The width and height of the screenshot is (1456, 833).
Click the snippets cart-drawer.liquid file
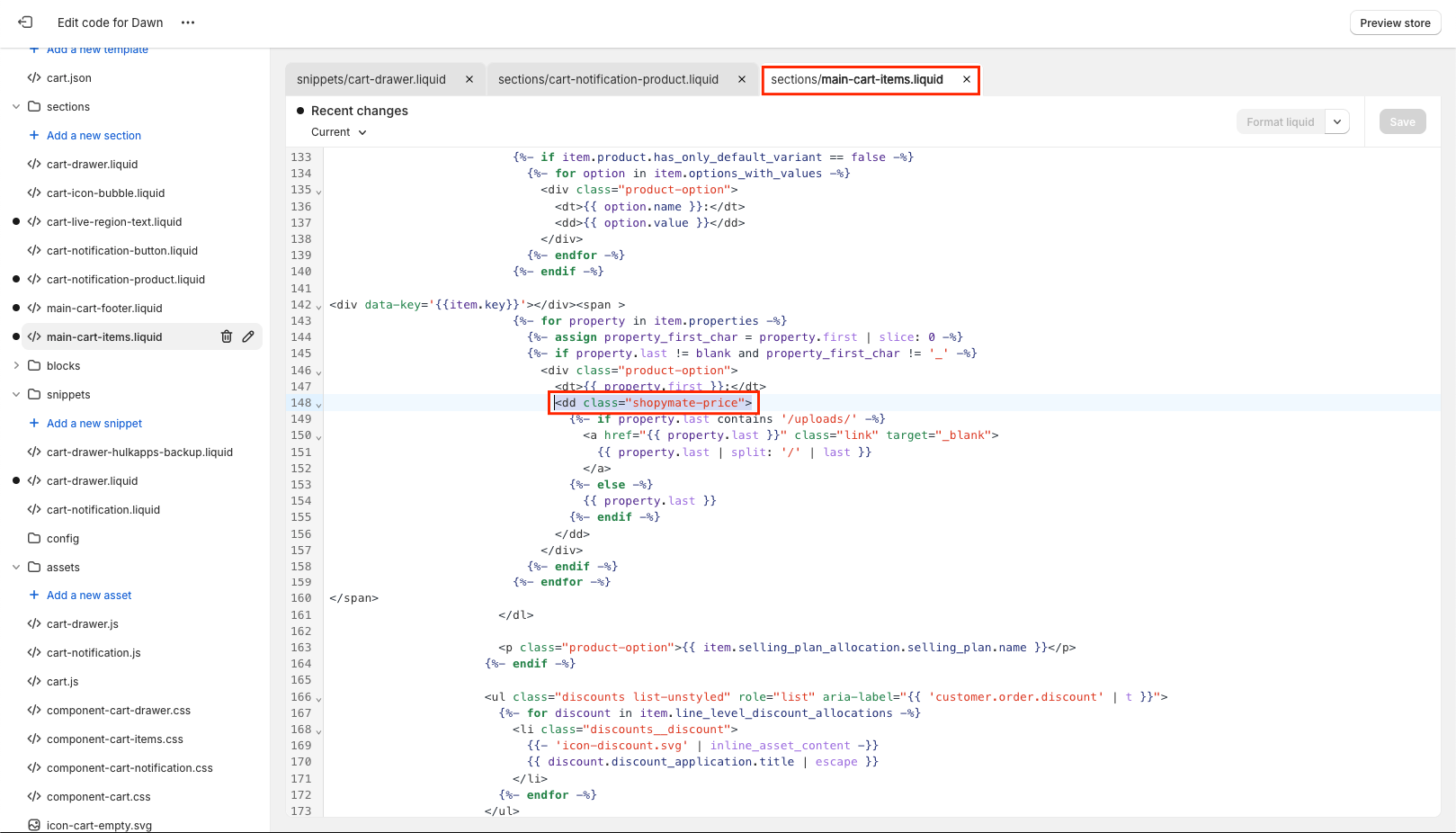click(92, 480)
